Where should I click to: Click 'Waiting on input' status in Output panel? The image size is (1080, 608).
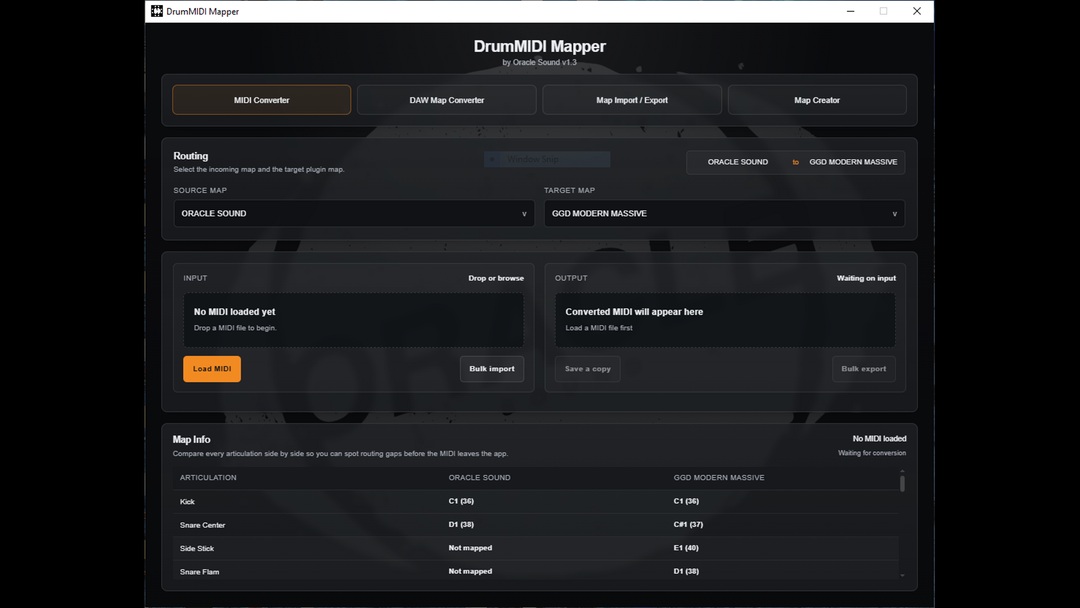pyautogui.click(x=866, y=278)
